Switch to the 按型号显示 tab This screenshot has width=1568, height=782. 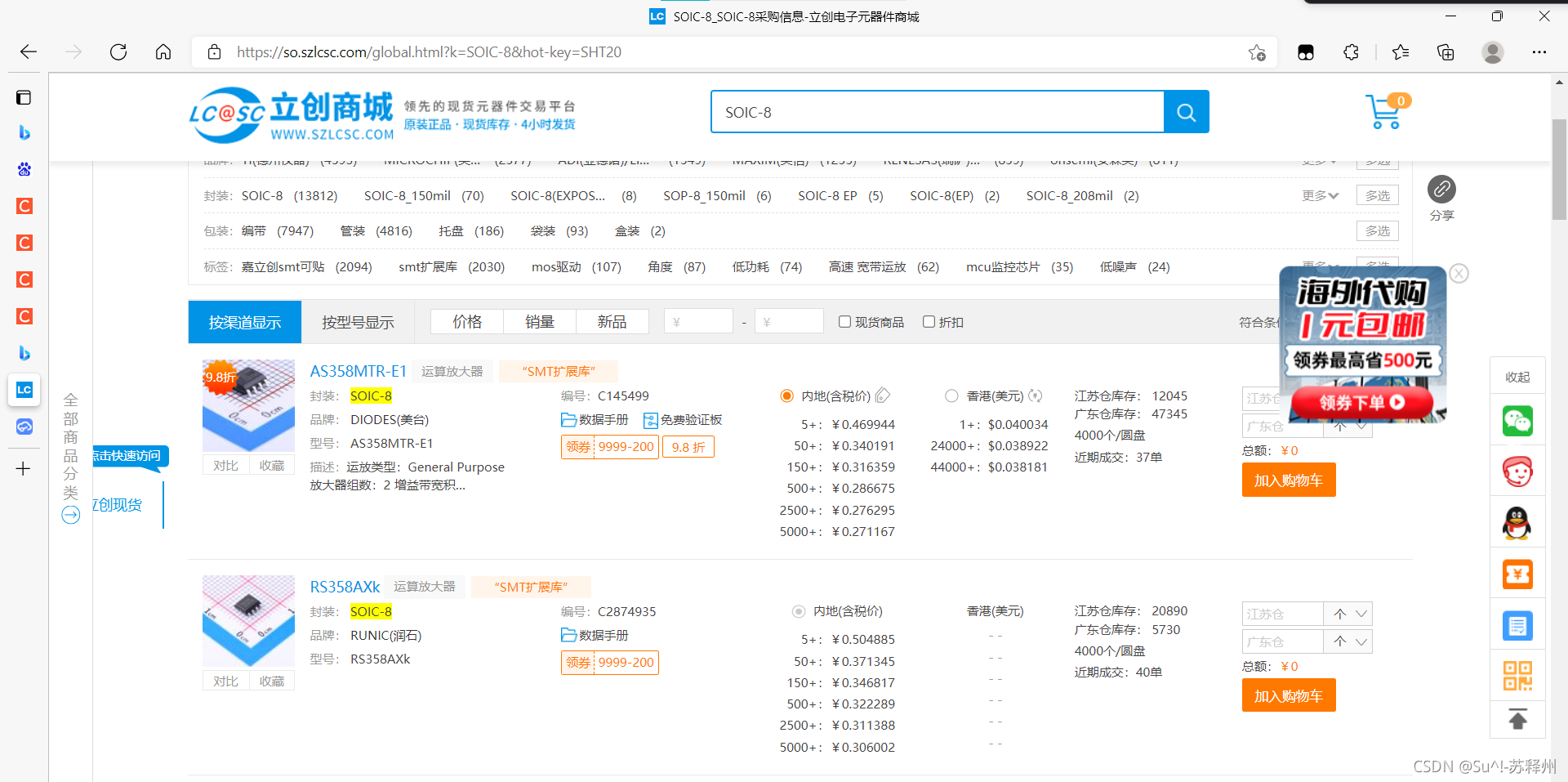pos(357,321)
